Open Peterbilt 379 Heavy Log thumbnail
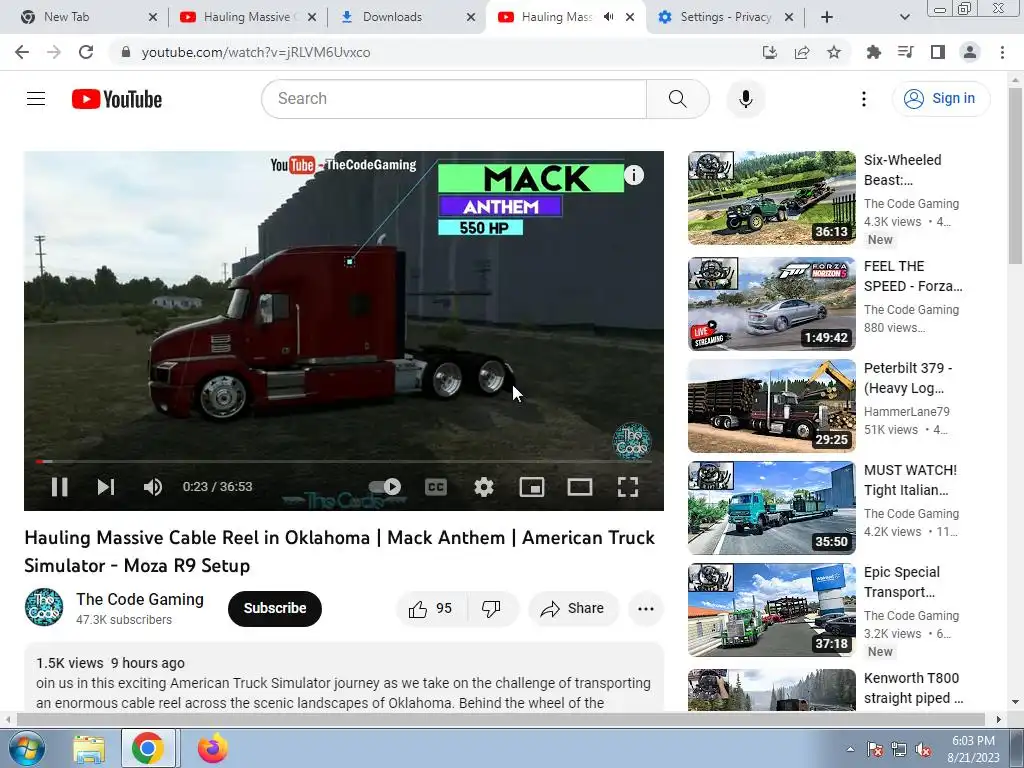 (x=771, y=406)
